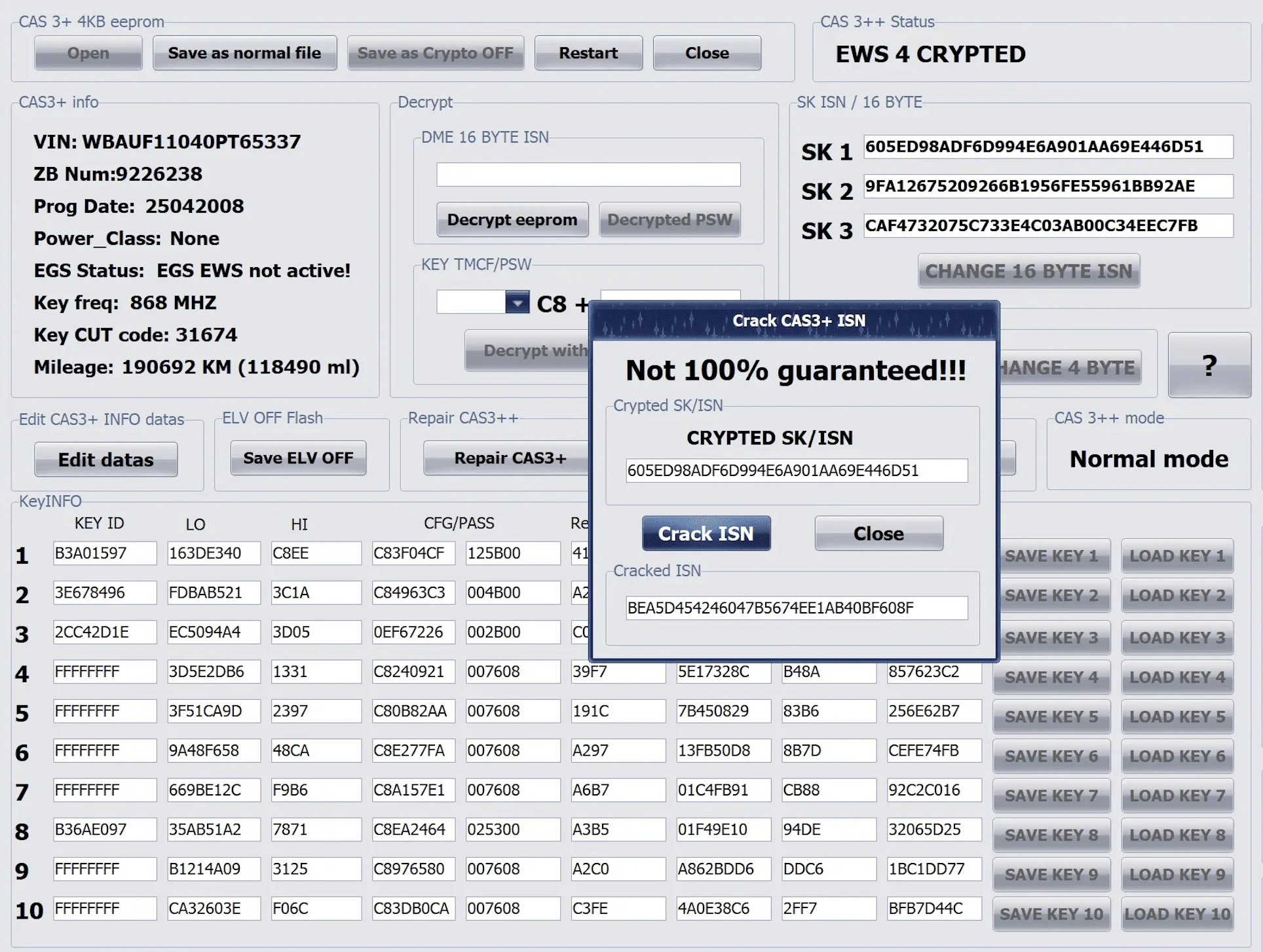
Task: Click Decrypt eeprom button
Action: tap(512, 219)
